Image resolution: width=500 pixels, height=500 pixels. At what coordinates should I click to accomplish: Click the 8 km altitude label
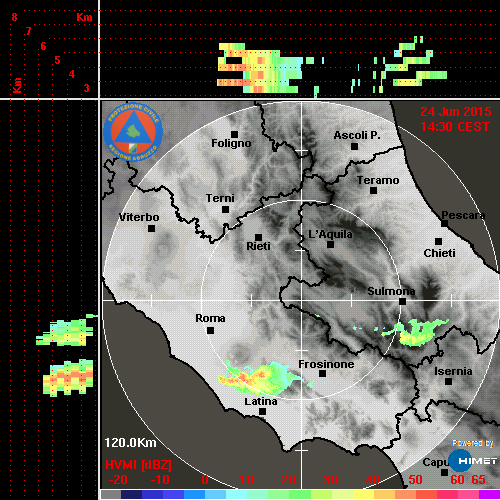[x=14, y=17]
